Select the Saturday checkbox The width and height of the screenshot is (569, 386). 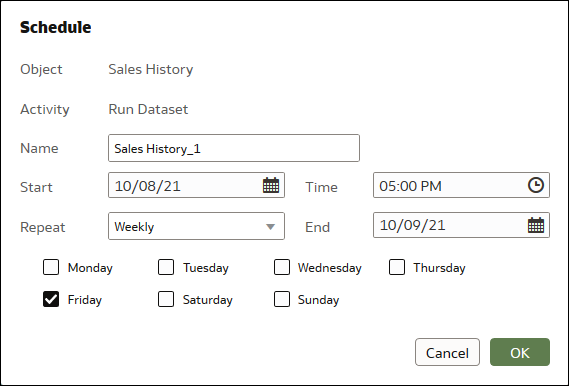[x=166, y=299]
